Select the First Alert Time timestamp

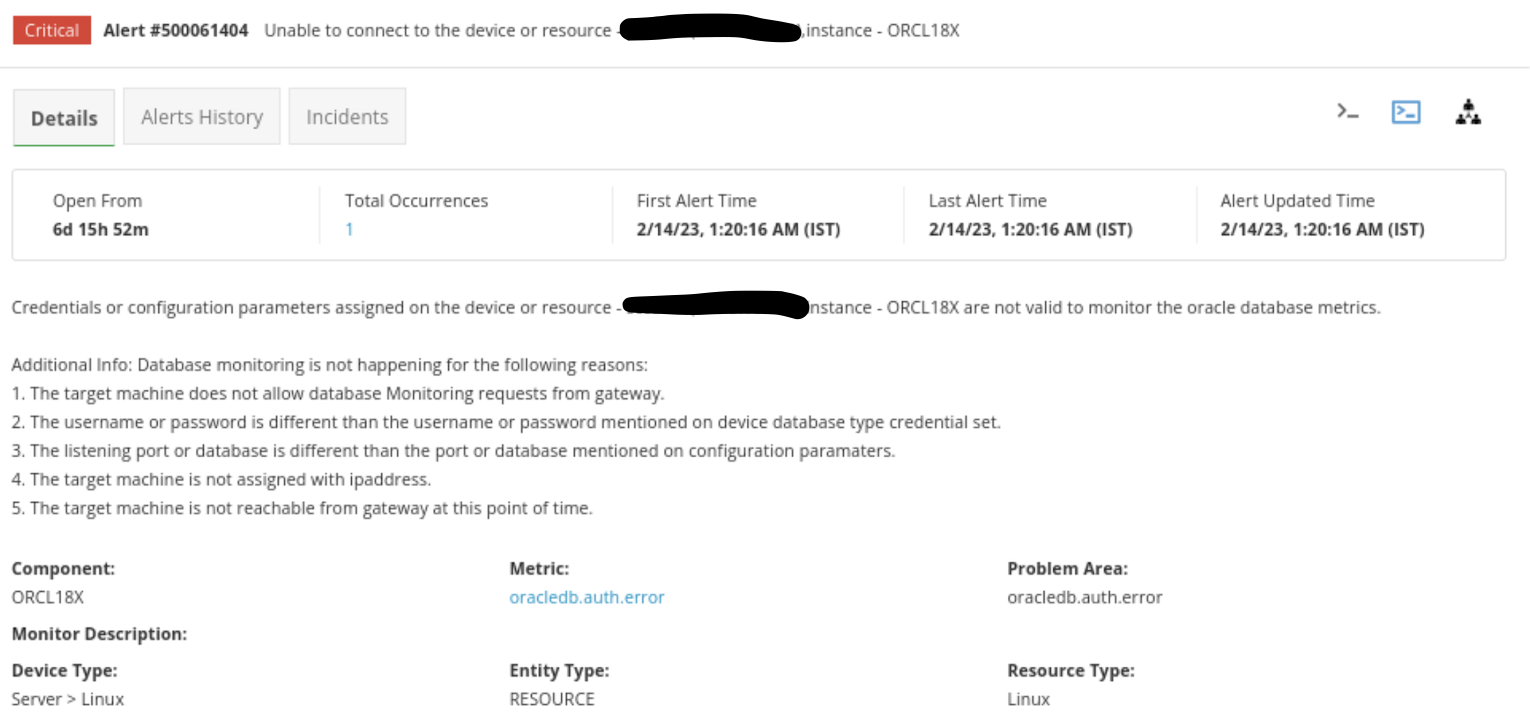(x=738, y=229)
